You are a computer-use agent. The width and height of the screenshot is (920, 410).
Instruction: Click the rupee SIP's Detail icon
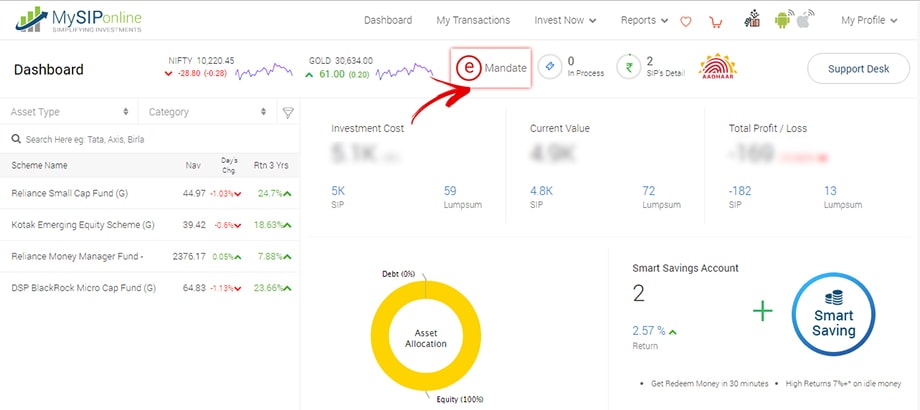click(628, 67)
